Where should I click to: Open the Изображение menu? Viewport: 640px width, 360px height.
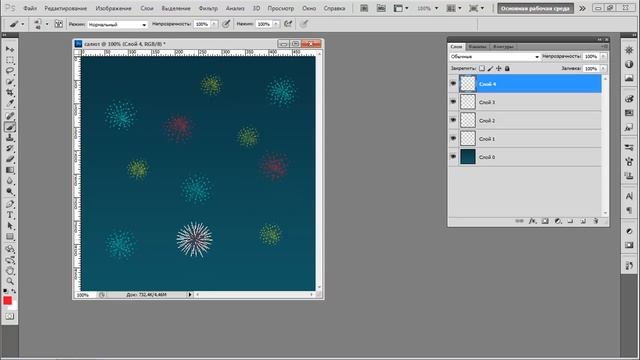[113, 8]
